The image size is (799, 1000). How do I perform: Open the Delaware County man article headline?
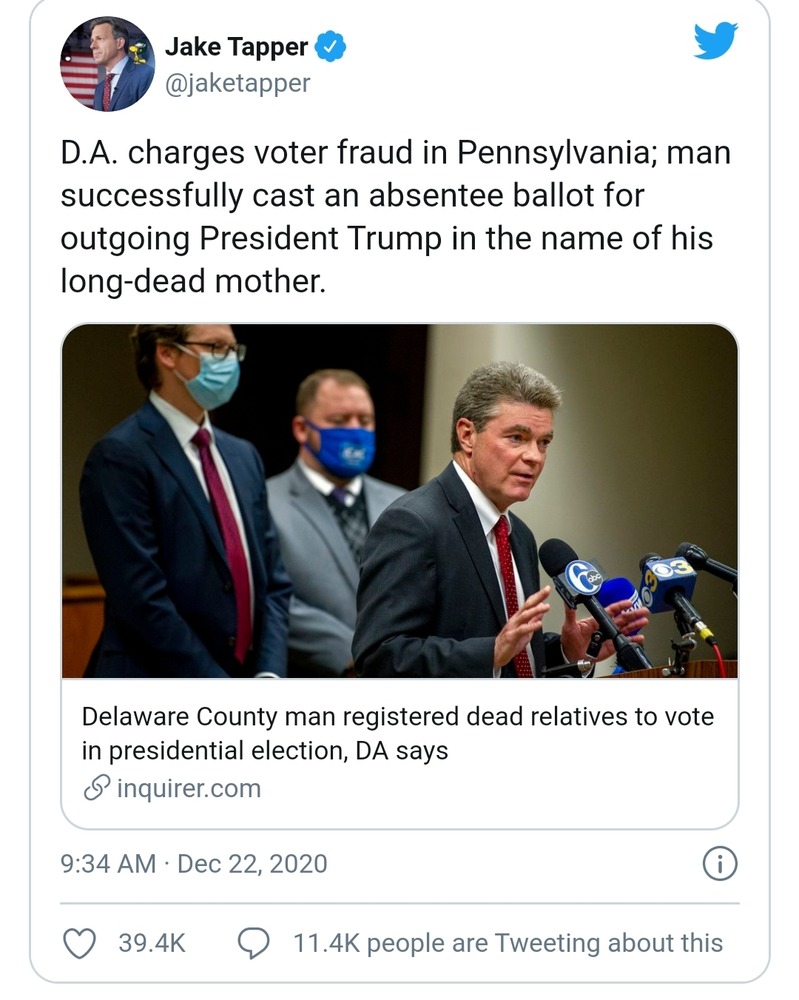[397, 733]
